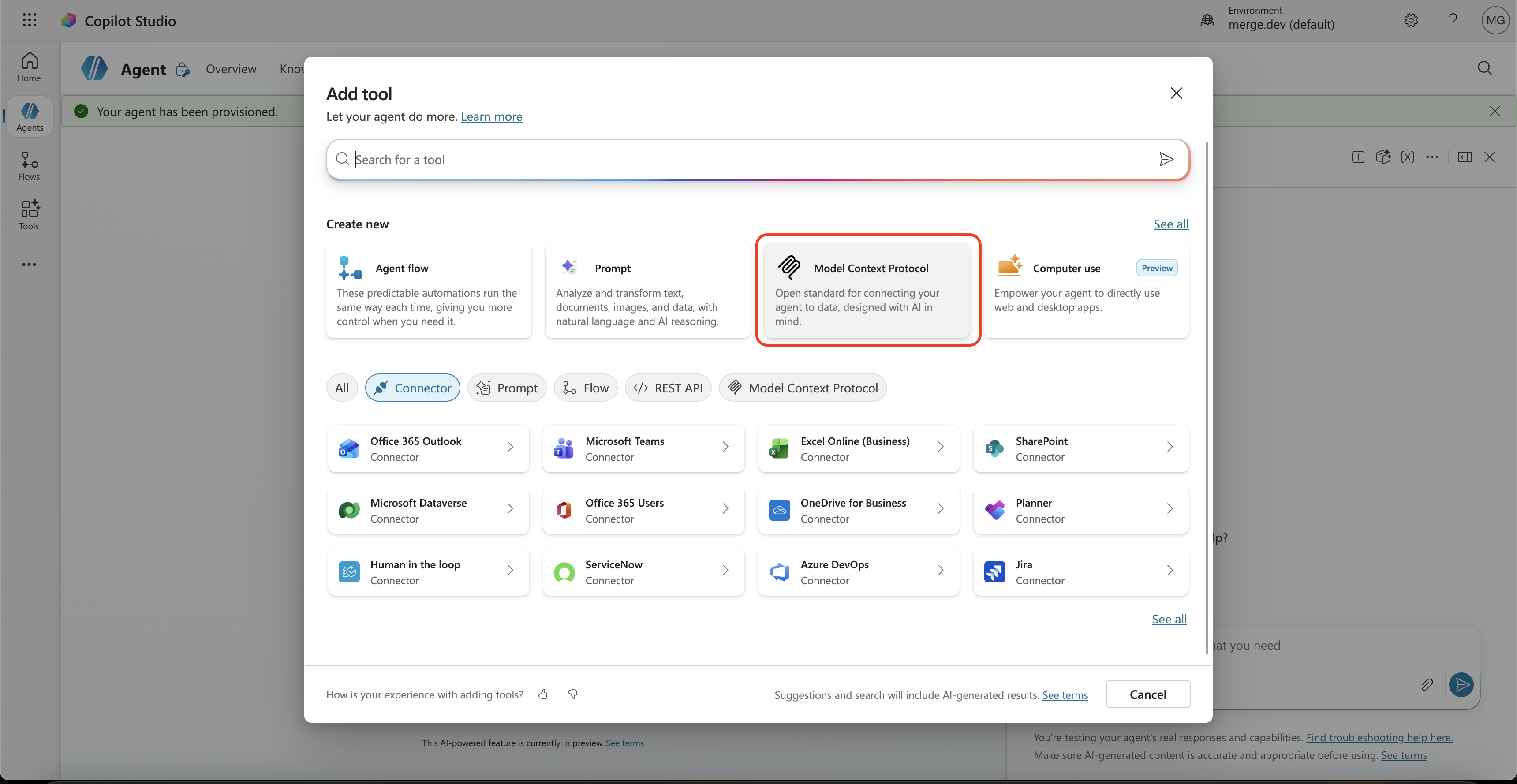
Task: Click the attach paperclip in test chat
Action: [1427, 684]
